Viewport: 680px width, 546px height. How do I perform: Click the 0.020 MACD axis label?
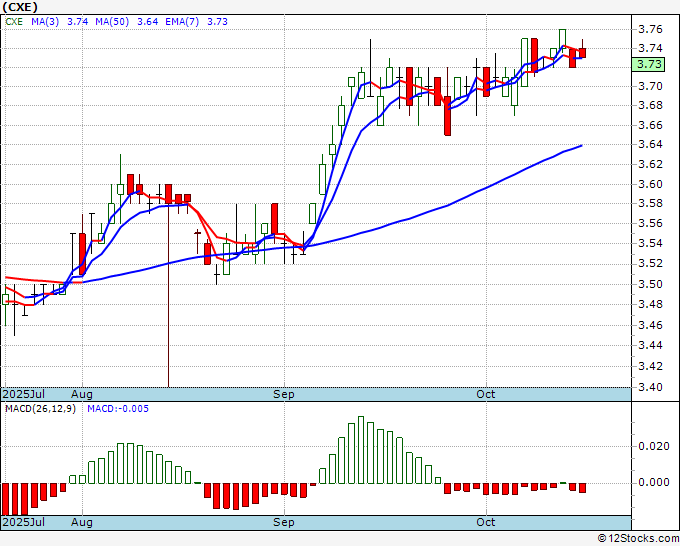pyautogui.click(x=654, y=446)
